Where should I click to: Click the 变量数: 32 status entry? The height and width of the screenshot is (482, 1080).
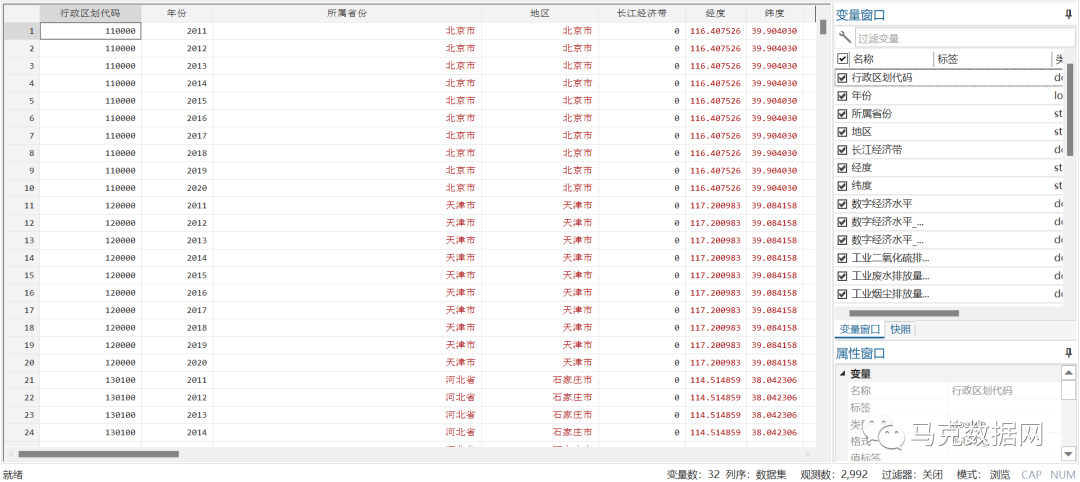[692, 474]
